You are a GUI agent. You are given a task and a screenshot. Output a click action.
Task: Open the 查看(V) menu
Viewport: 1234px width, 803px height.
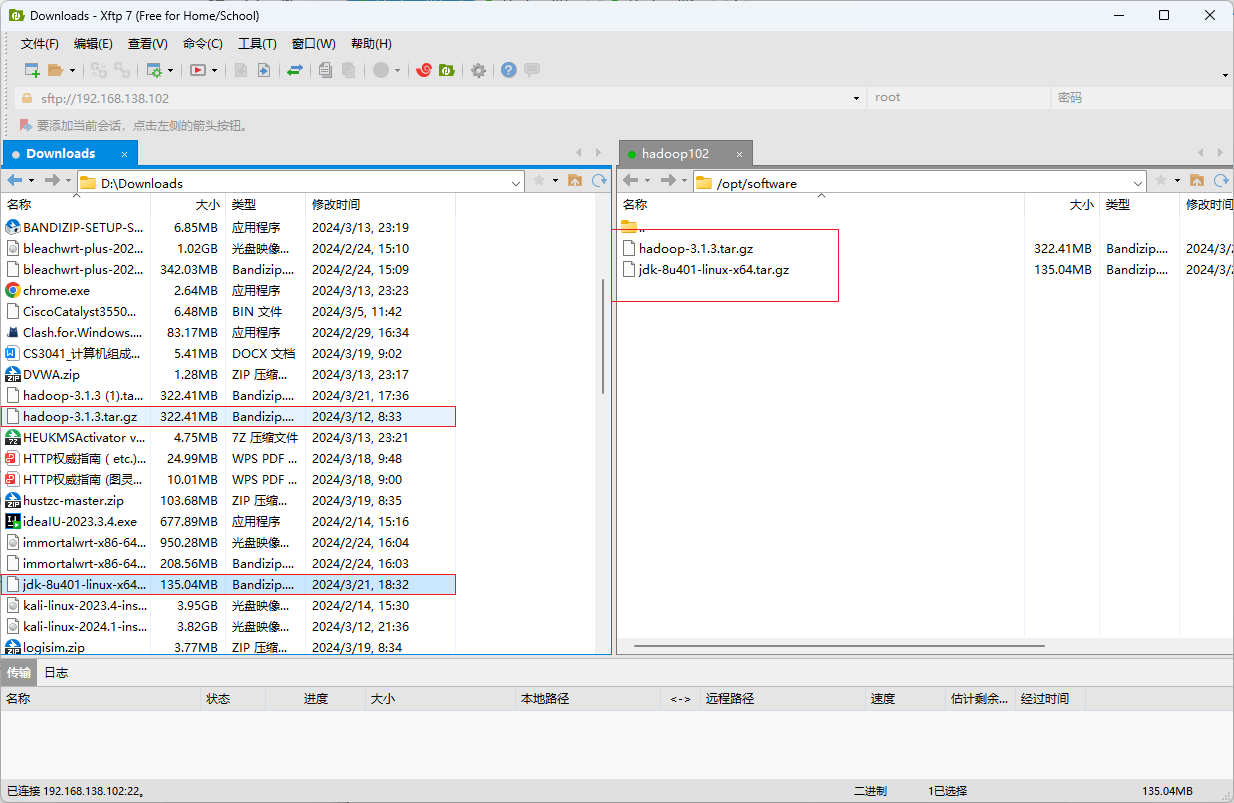pyautogui.click(x=148, y=44)
